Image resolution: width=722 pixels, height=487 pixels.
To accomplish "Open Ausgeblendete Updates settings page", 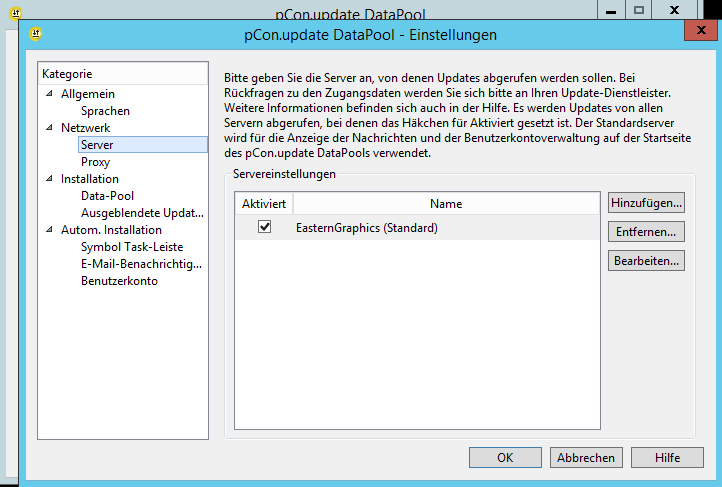I will click(142, 213).
